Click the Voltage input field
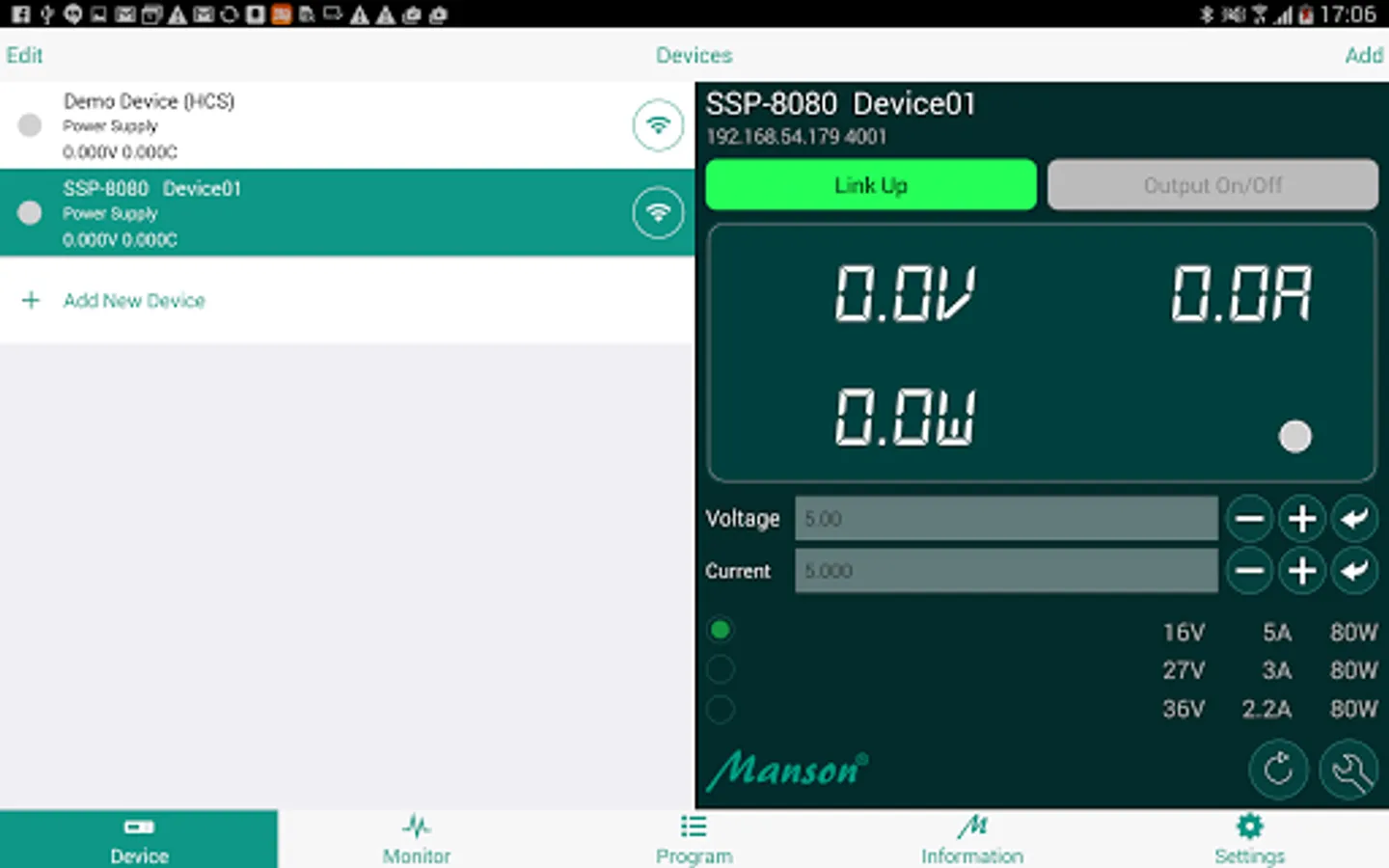This screenshot has height=868, width=1389. [1006, 519]
